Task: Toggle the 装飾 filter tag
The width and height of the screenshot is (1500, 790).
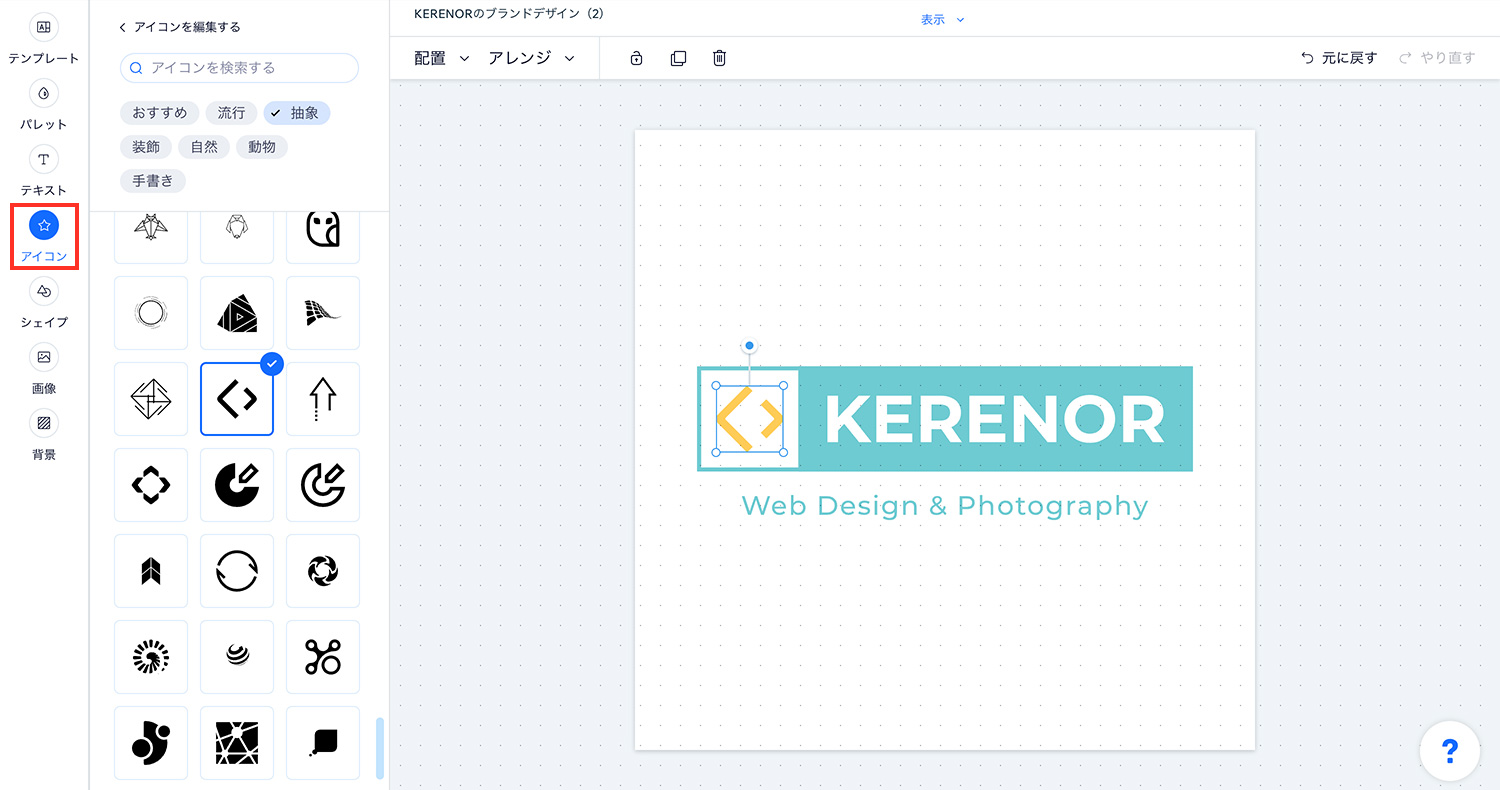Action: click(x=146, y=147)
